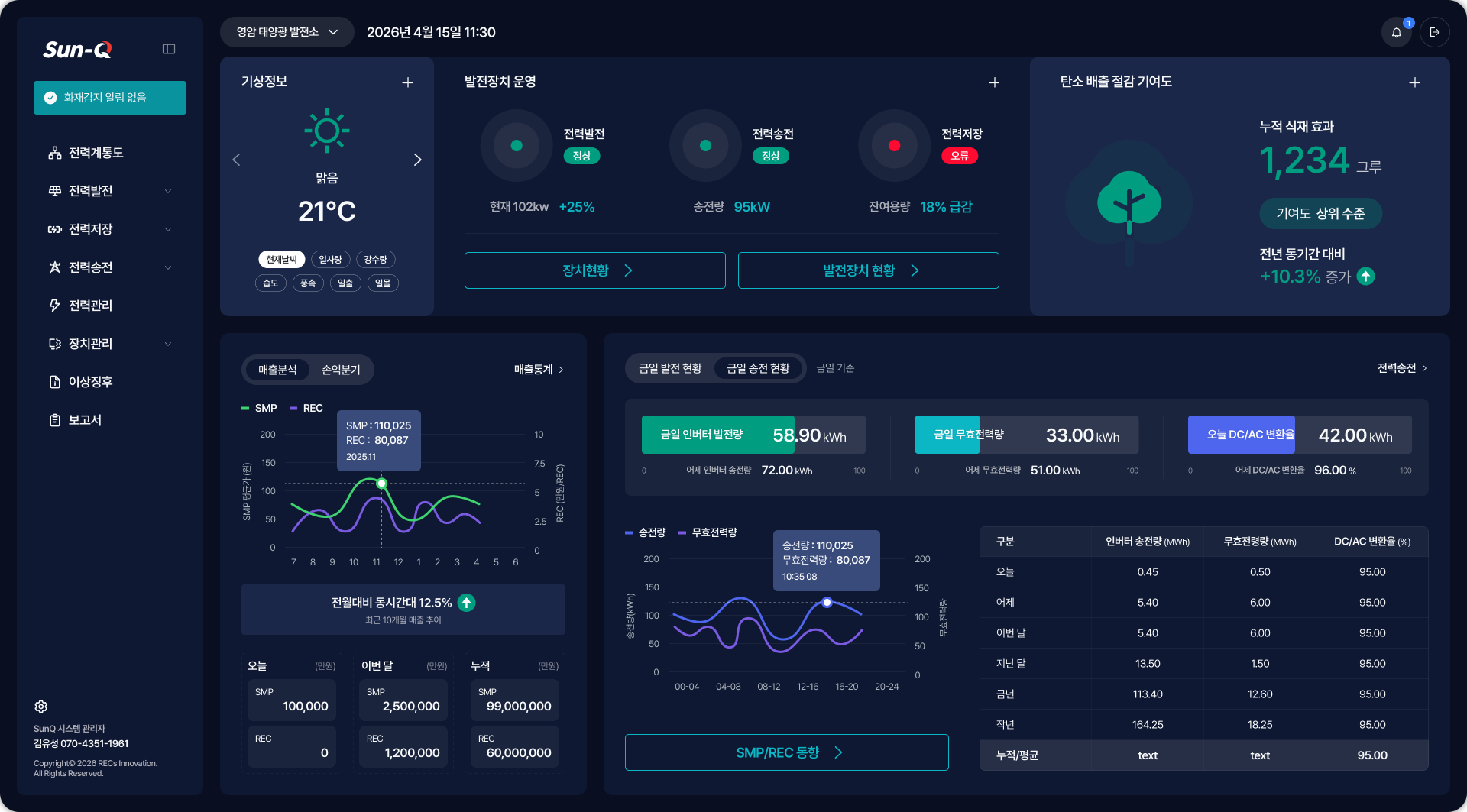Toggle the SMP legend series
This screenshot has height=812, width=1467.
259,408
